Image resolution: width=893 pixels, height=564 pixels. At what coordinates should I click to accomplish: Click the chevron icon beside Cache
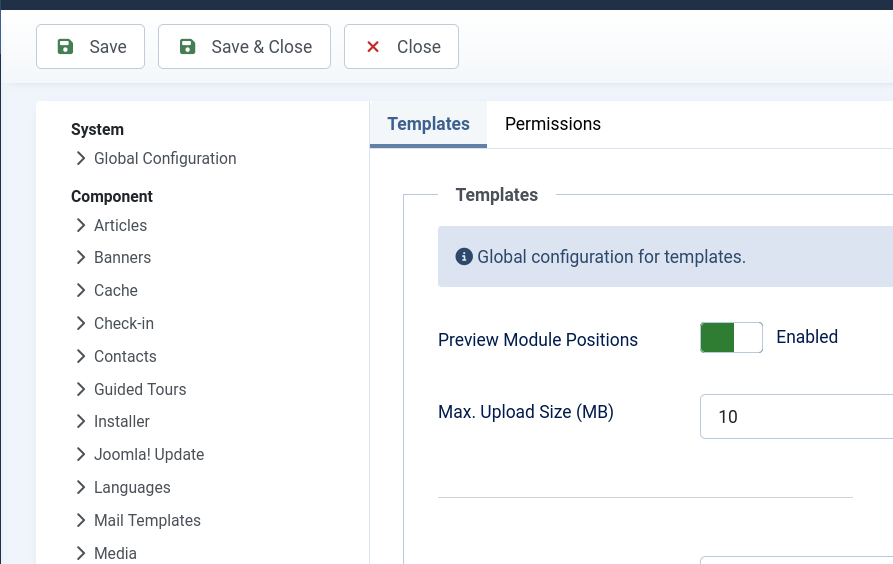pos(80,291)
